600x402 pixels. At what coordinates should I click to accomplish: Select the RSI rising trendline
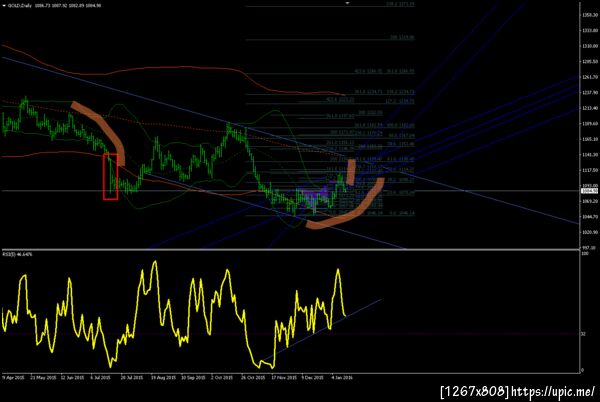[323, 330]
